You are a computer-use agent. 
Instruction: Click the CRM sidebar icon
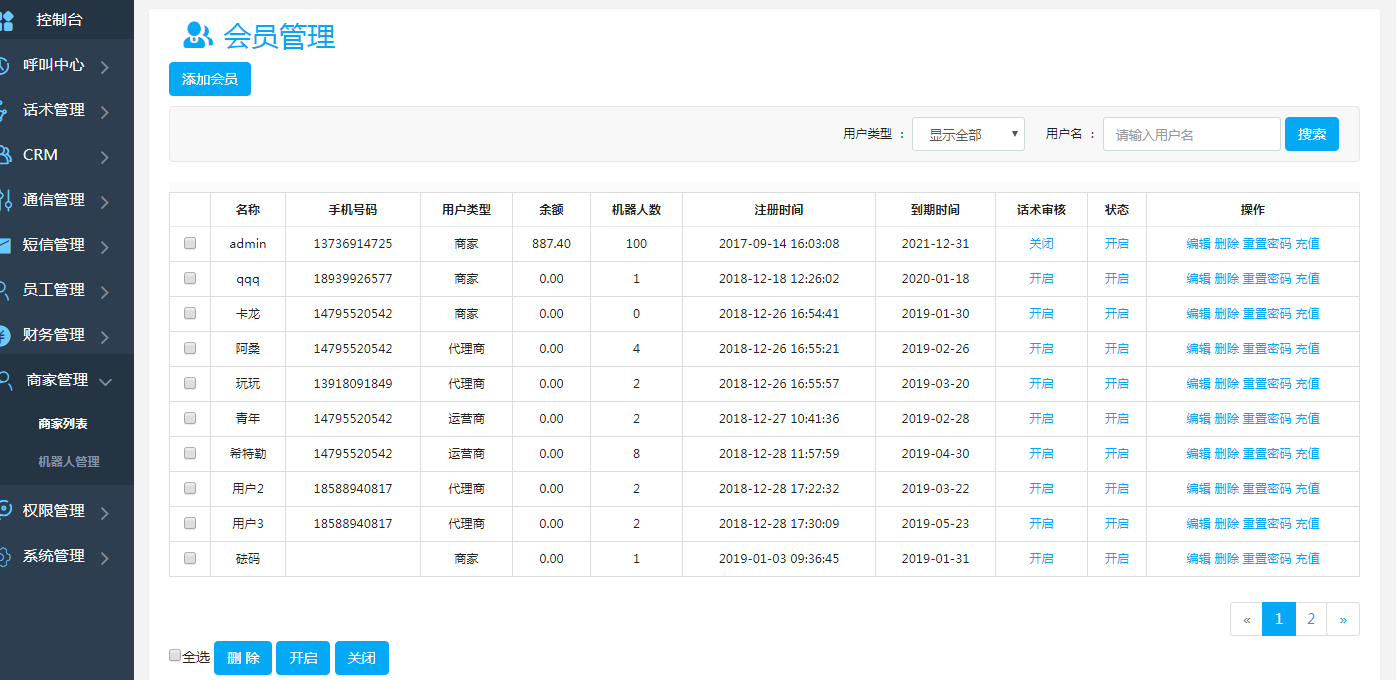pyautogui.click(x=5, y=155)
